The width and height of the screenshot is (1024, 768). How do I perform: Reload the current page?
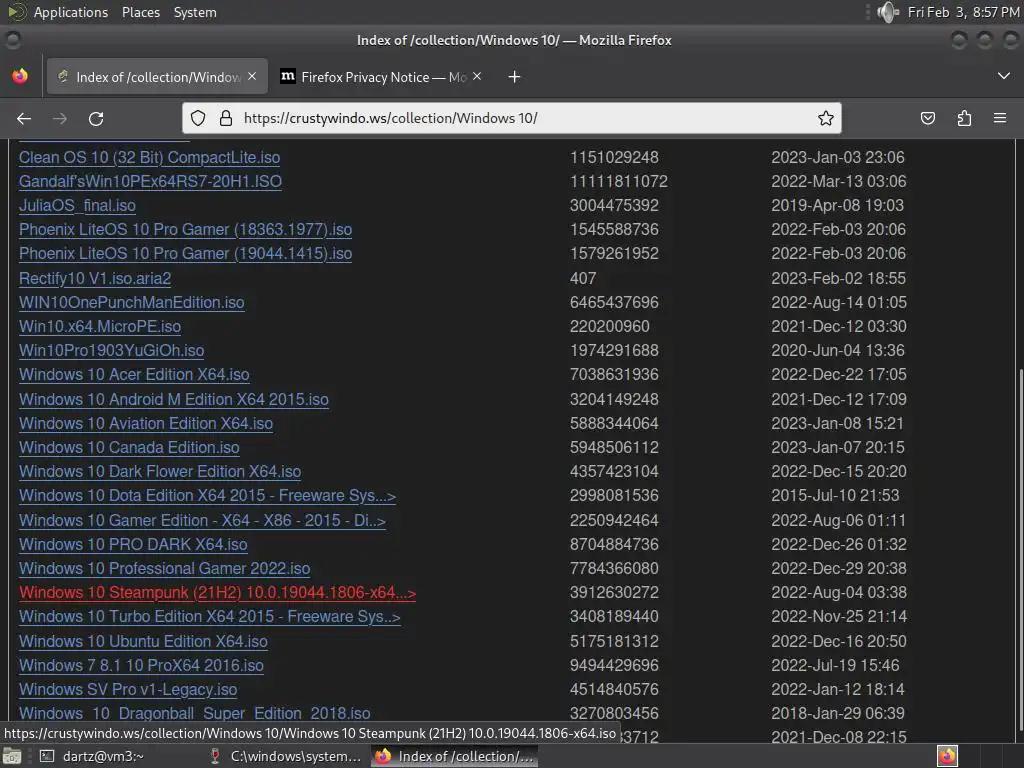[96, 119]
